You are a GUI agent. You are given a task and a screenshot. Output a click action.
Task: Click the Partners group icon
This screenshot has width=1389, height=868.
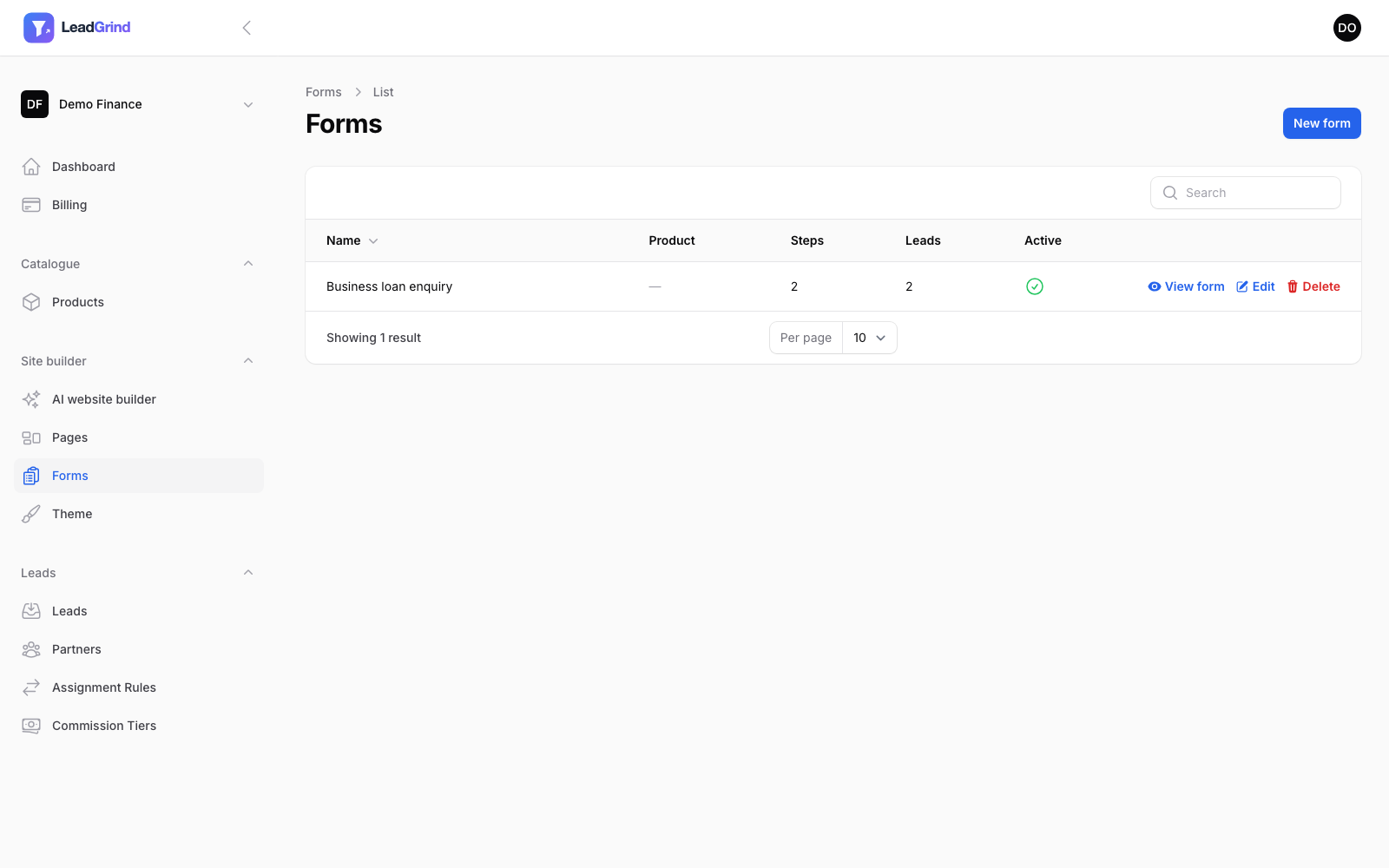click(31, 649)
